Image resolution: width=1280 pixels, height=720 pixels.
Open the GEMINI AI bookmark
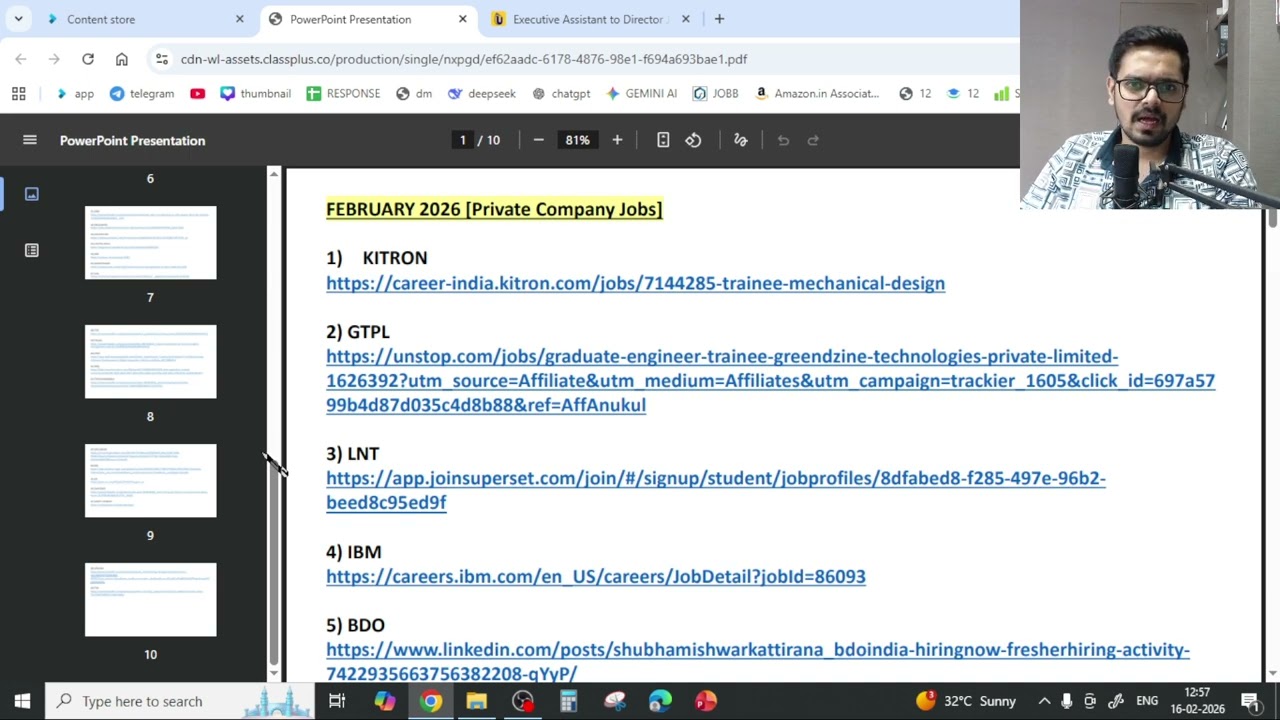(x=641, y=93)
